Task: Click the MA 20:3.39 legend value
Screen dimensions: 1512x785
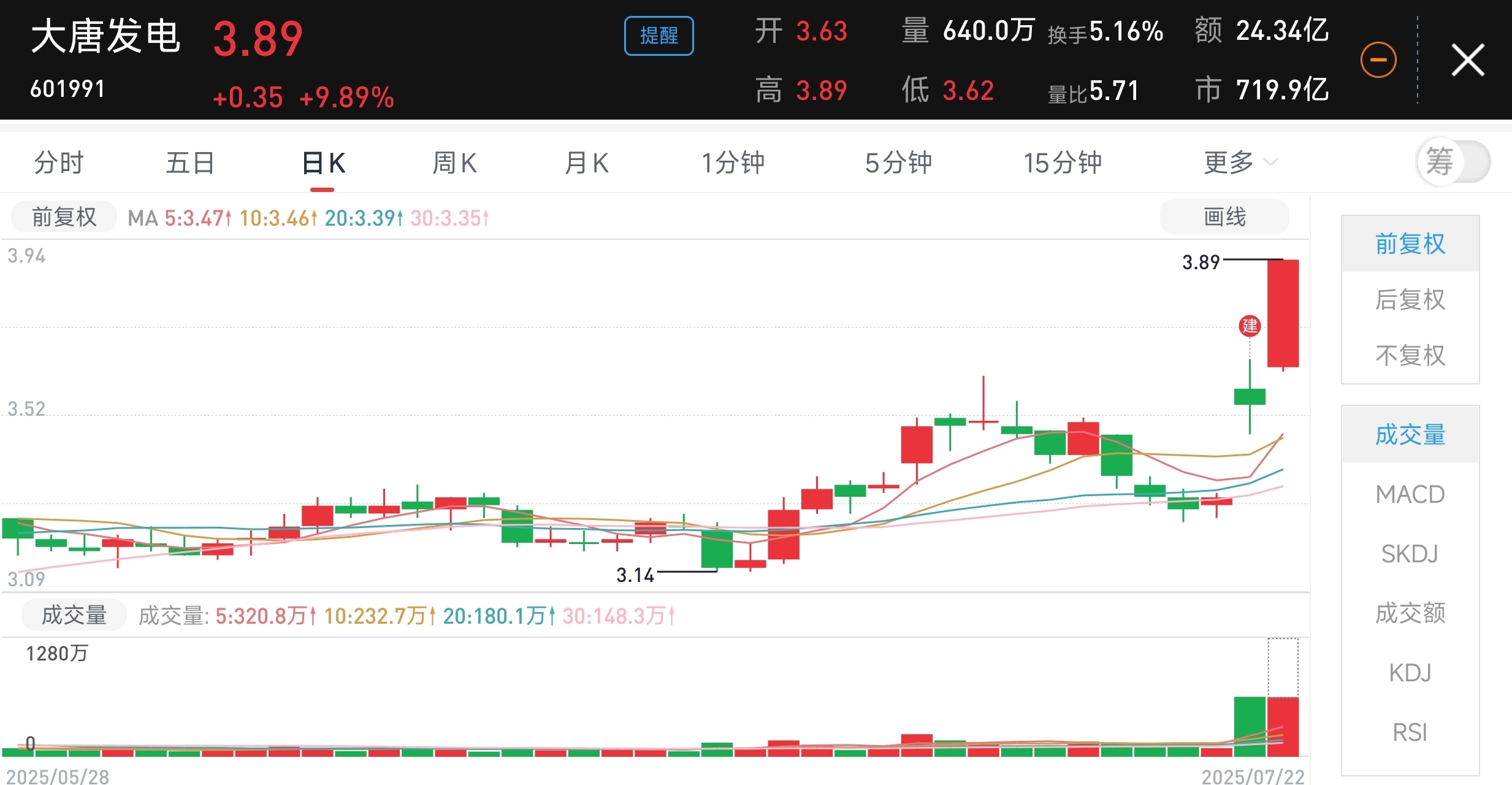Action: 364,218
